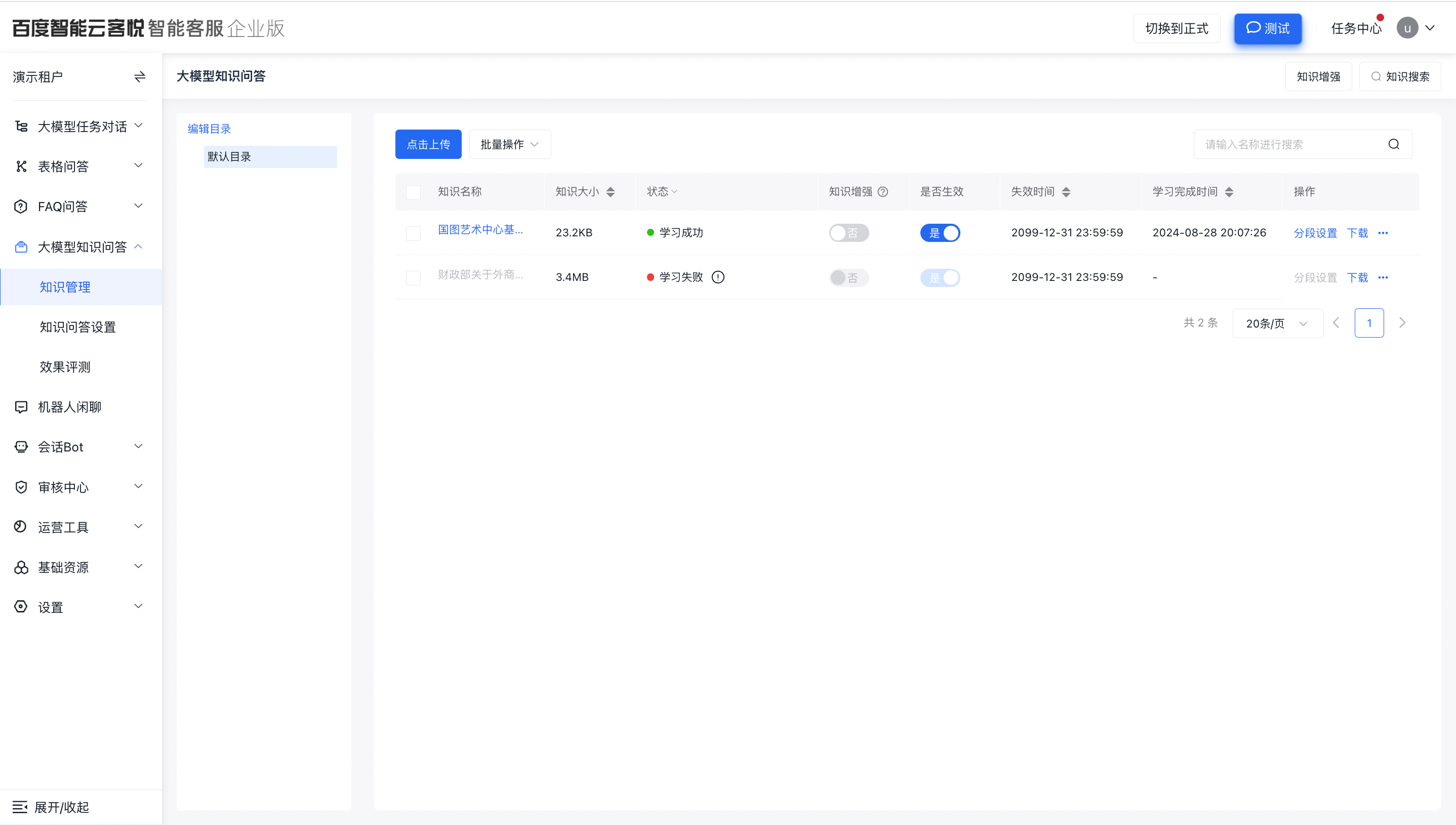1456x825 pixels.
Task: Collapse 大模型知识问答 chevron
Action: coord(138,246)
